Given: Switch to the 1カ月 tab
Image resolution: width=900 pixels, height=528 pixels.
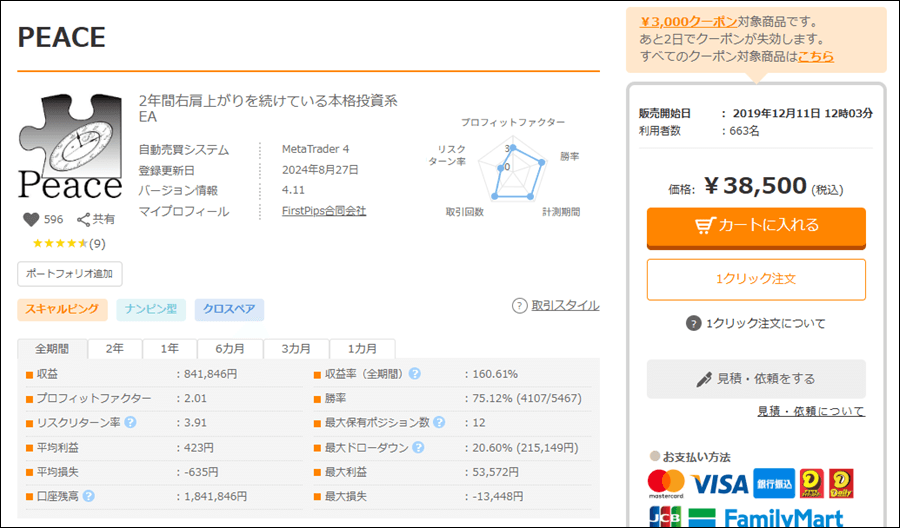Looking at the screenshot, I should click(362, 349).
